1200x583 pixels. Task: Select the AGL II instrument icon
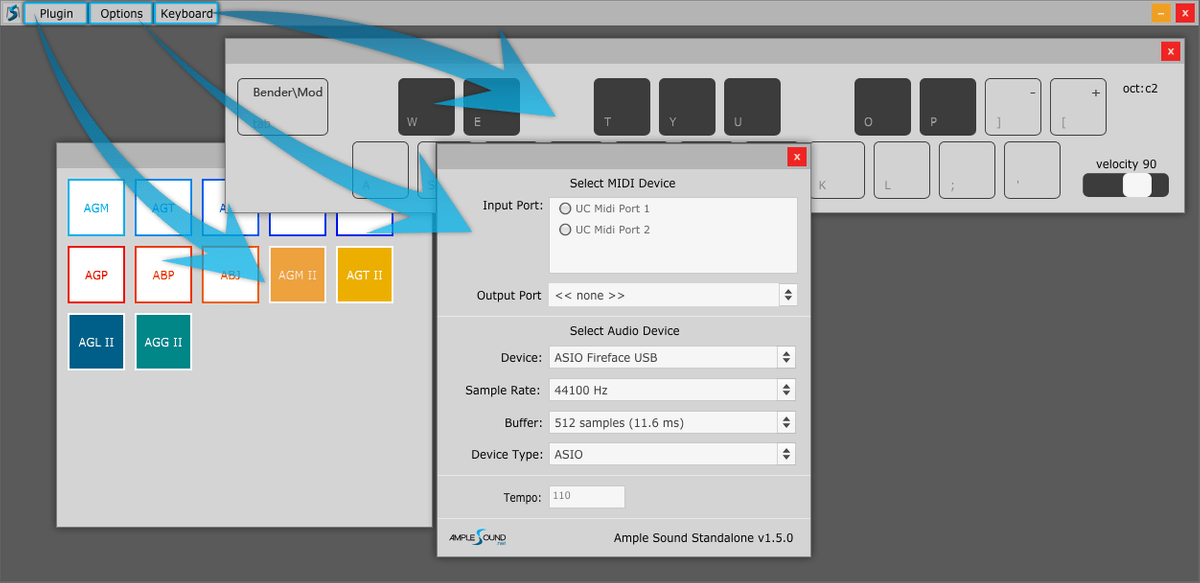tap(95, 341)
